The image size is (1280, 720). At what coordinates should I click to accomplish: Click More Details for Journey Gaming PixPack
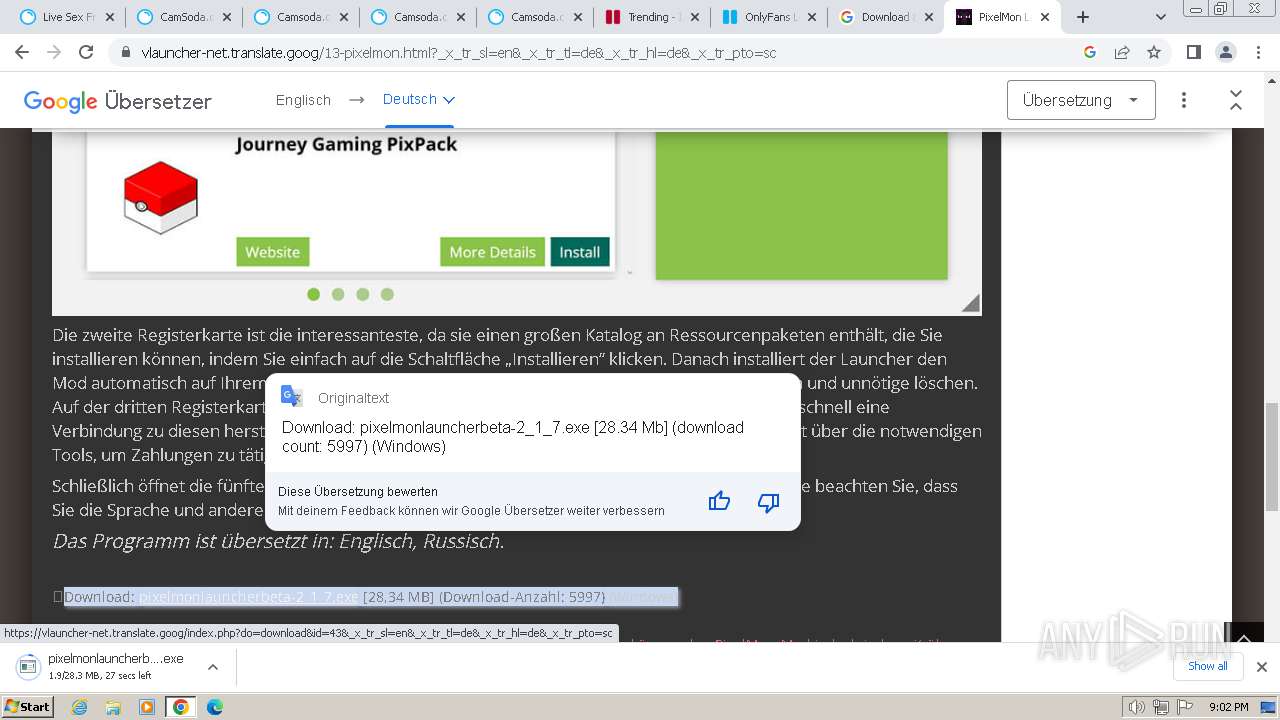click(493, 252)
